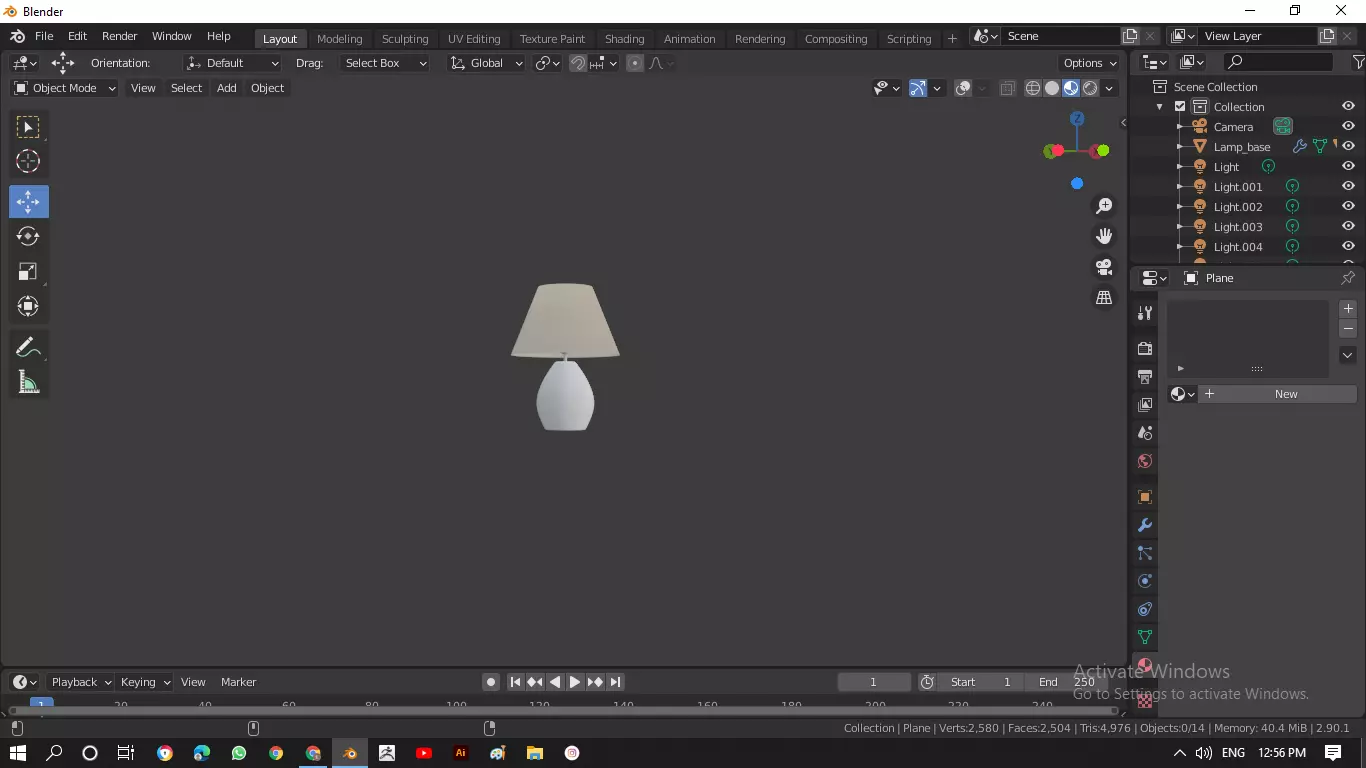This screenshot has height=768, width=1366.
Task: Hide Light.004 in the outliner
Action: pyautogui.click(x=1348, y=247)
